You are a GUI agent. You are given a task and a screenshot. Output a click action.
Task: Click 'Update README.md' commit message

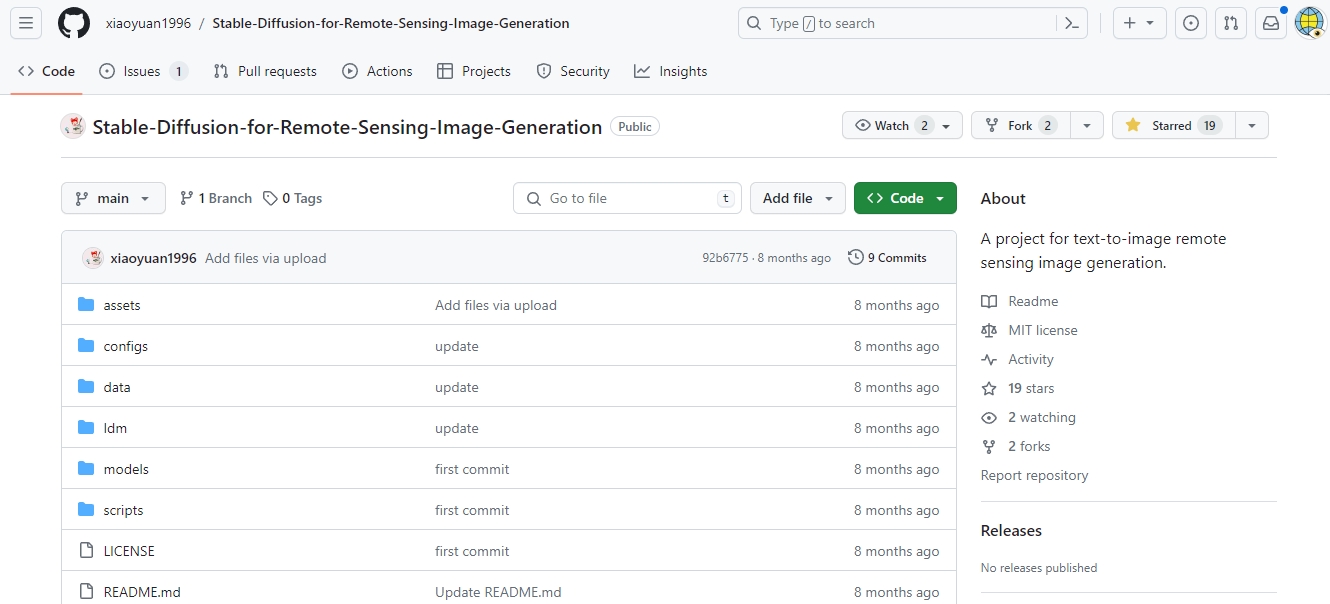[x=498, y=592]
